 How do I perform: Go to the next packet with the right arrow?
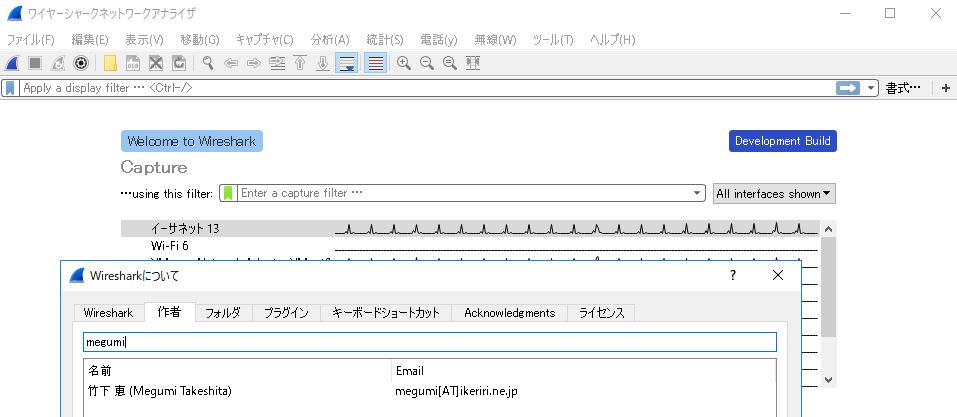pyautogui.click(x=254, y=63)
